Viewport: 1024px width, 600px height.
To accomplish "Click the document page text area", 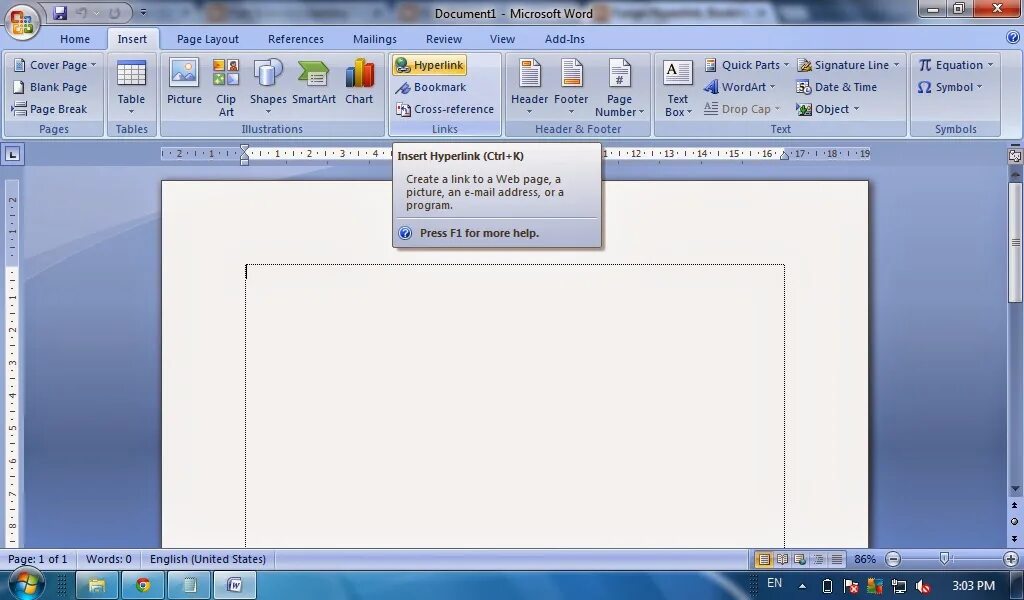I will click(515, 405).
